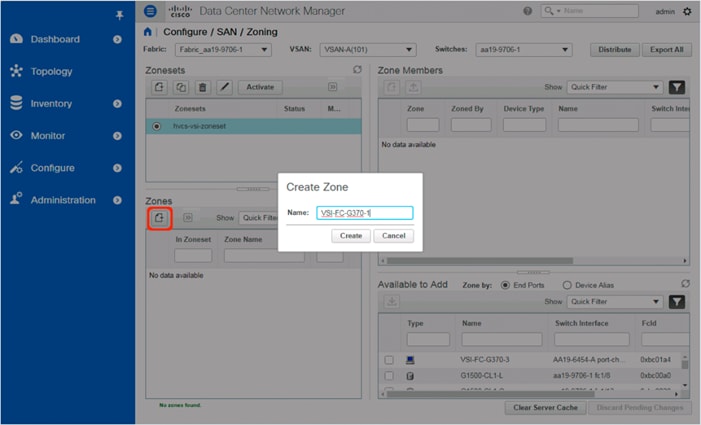Click the Zone Members upload icon
Image resolution: width=701 pixels, height=425 pixels.
pos(414,87)
